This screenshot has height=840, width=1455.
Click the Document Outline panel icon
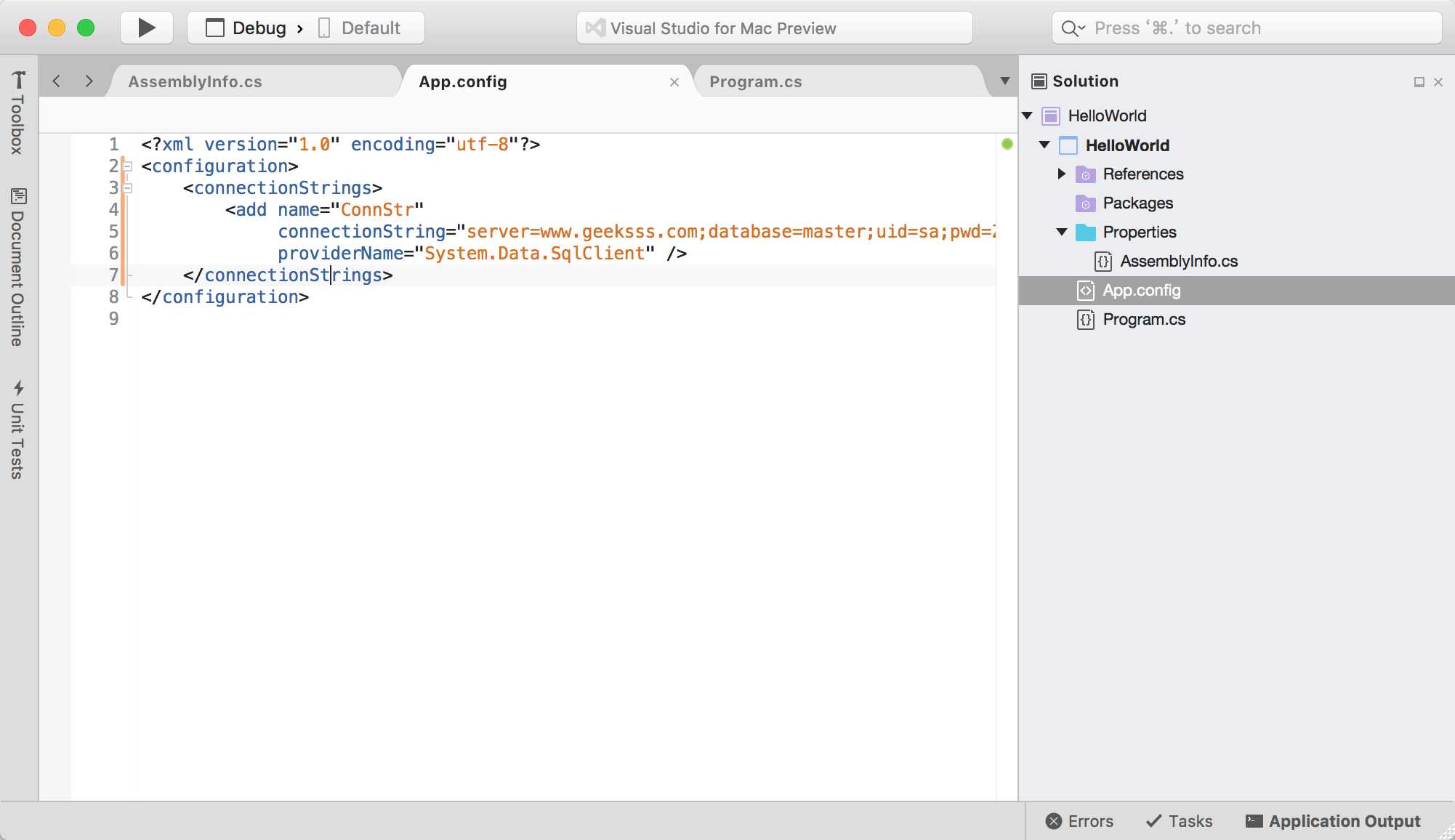[18, 196]
